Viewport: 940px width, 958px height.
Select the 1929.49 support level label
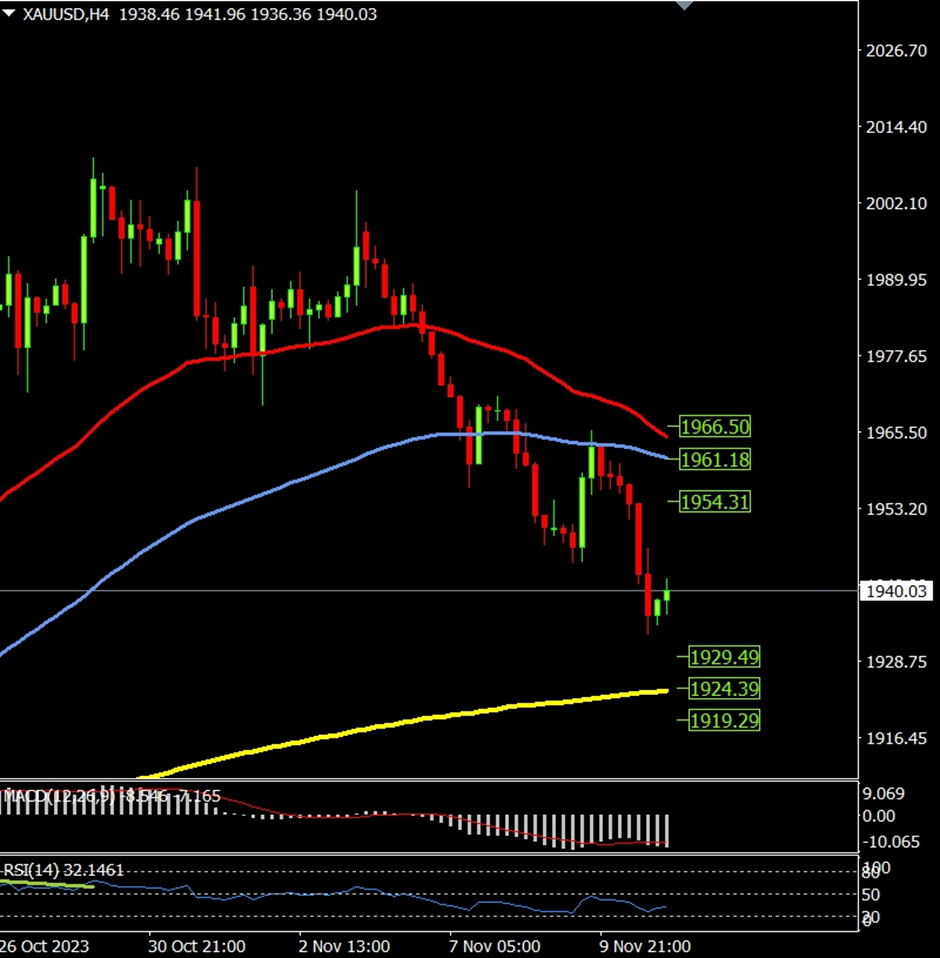[x=724, y=657]
